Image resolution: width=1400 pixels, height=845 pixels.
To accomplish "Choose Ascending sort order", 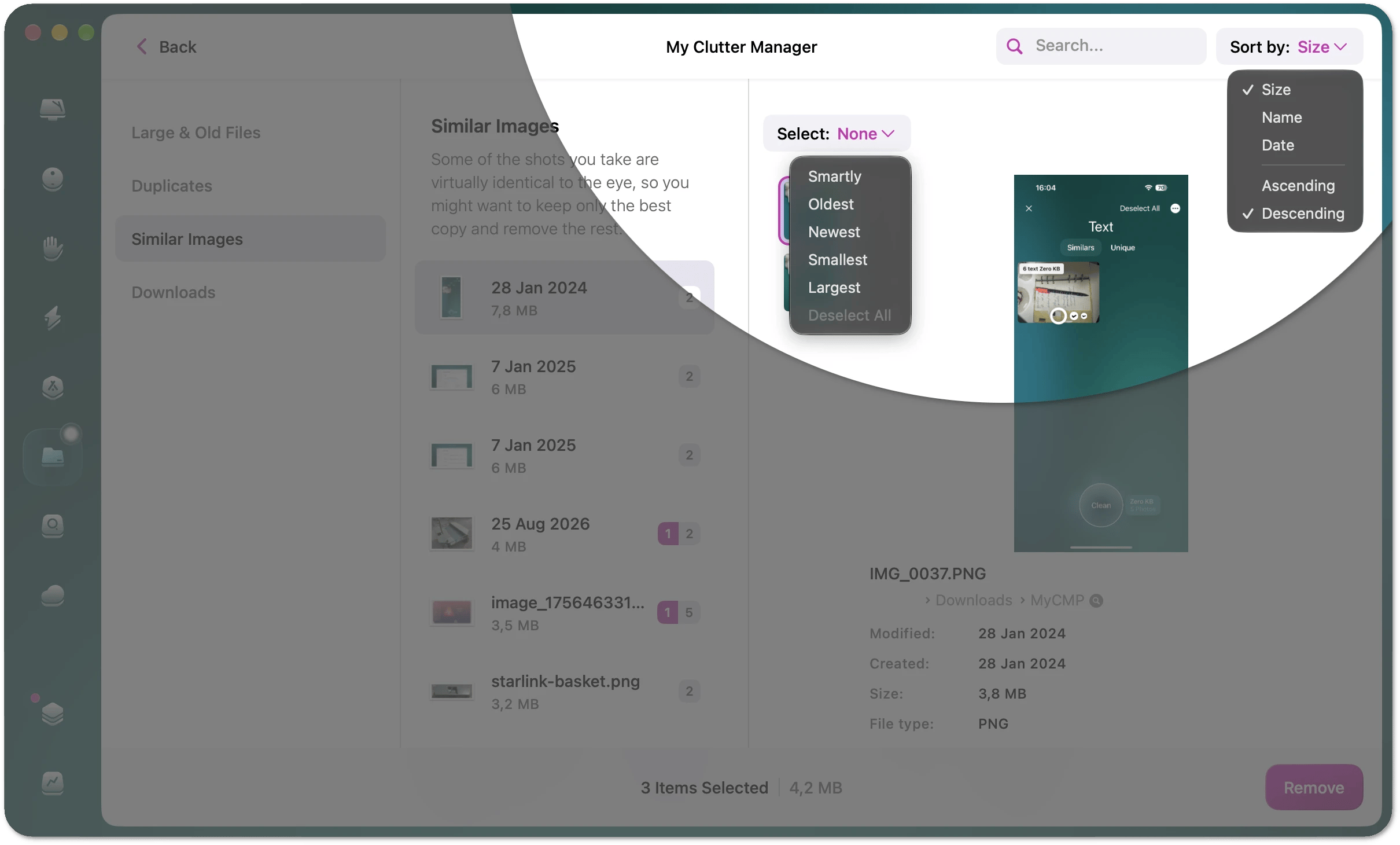I will point(1295,186).
